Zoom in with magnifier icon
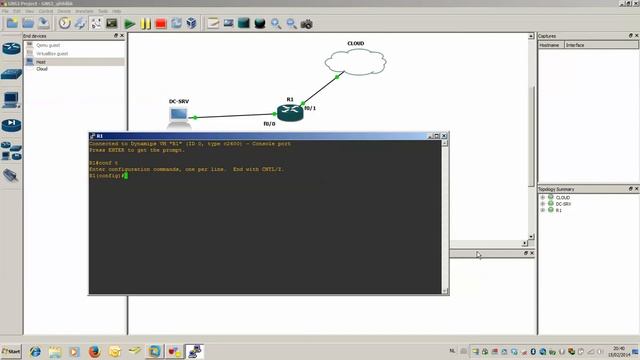This screenshot has height=360, width=640. click(x=276, y=24)
